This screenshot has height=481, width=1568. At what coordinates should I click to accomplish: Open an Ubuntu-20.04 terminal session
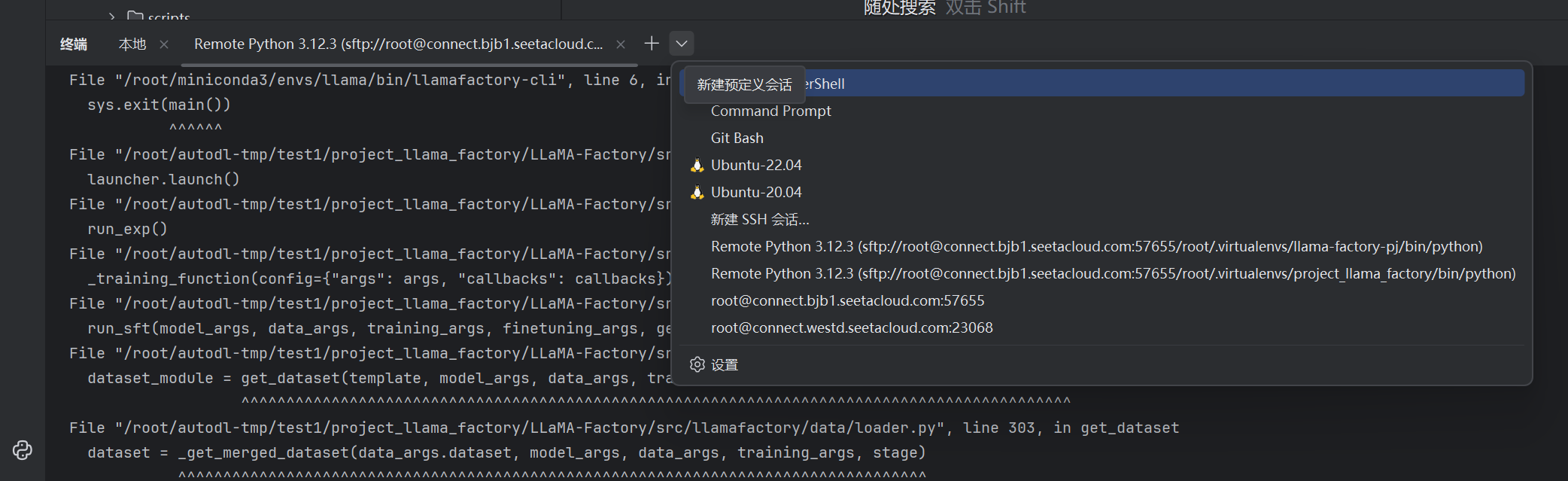coord(1102,192)
